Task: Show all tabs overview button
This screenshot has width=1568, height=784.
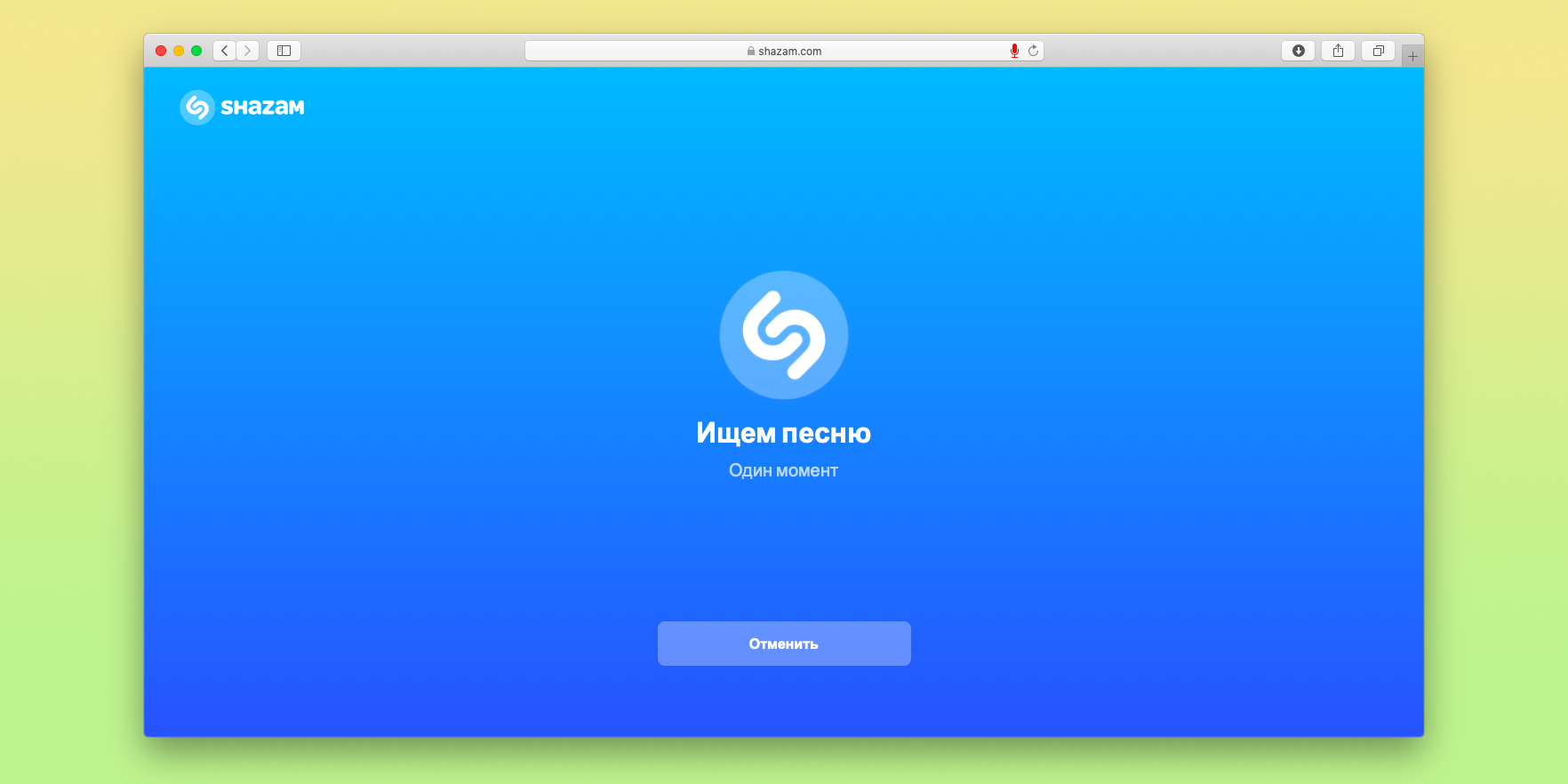Action: [x=1378, y=51]
